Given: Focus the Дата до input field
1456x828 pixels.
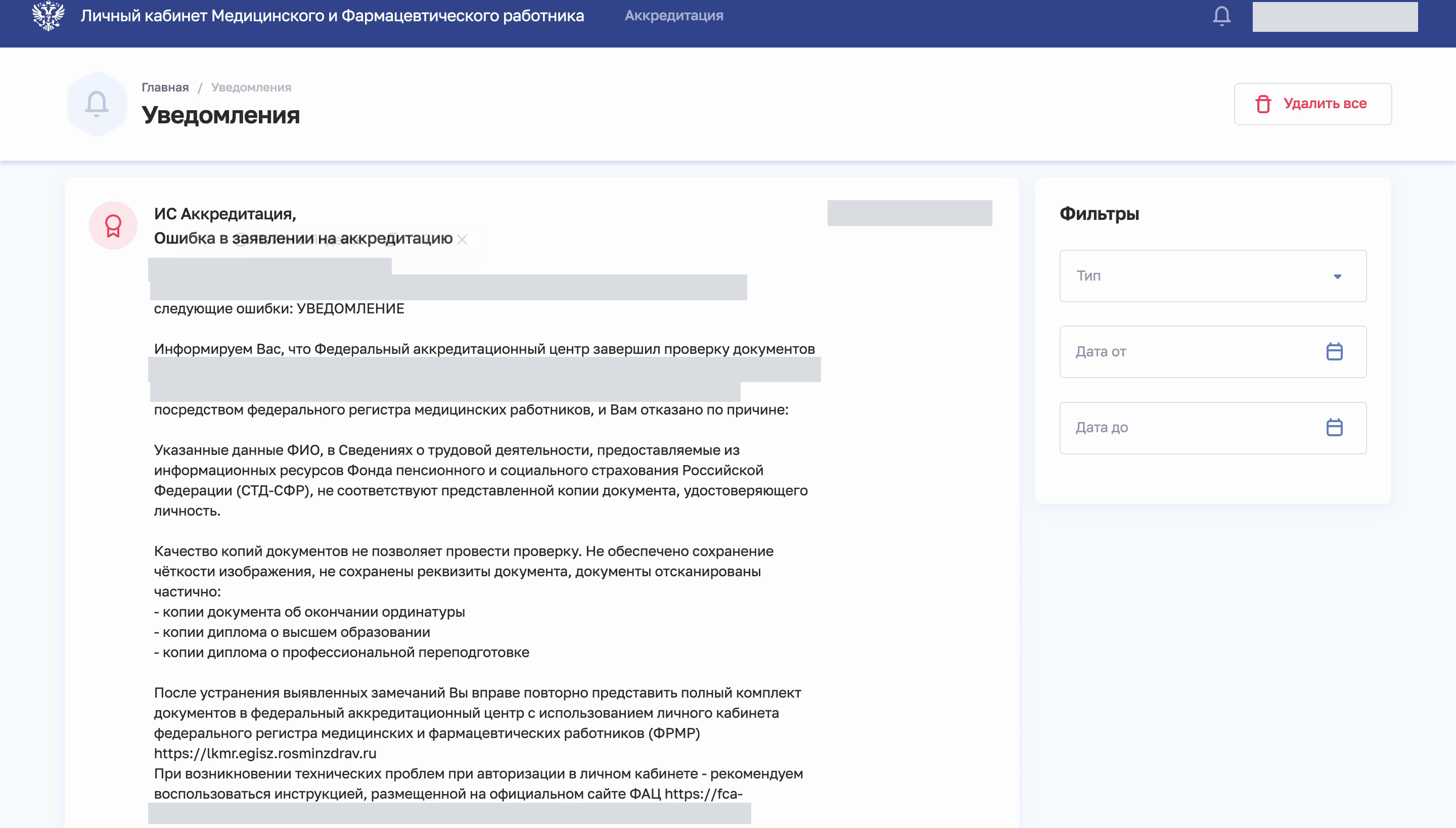Looking at the screenshot, I should 1212,428.
